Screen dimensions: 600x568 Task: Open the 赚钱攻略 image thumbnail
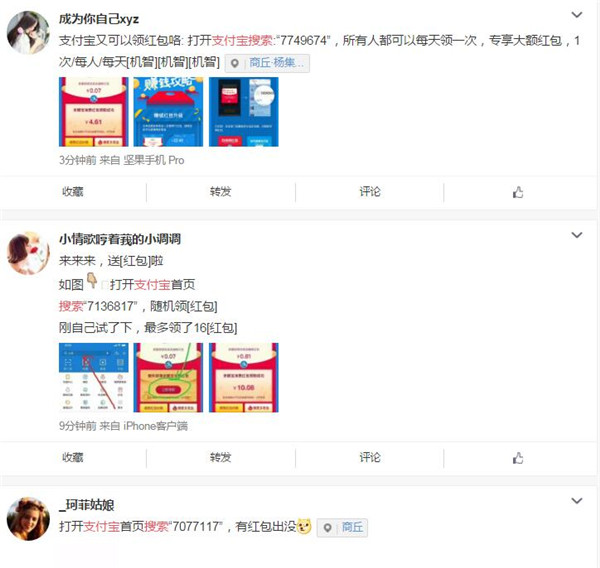168,112
